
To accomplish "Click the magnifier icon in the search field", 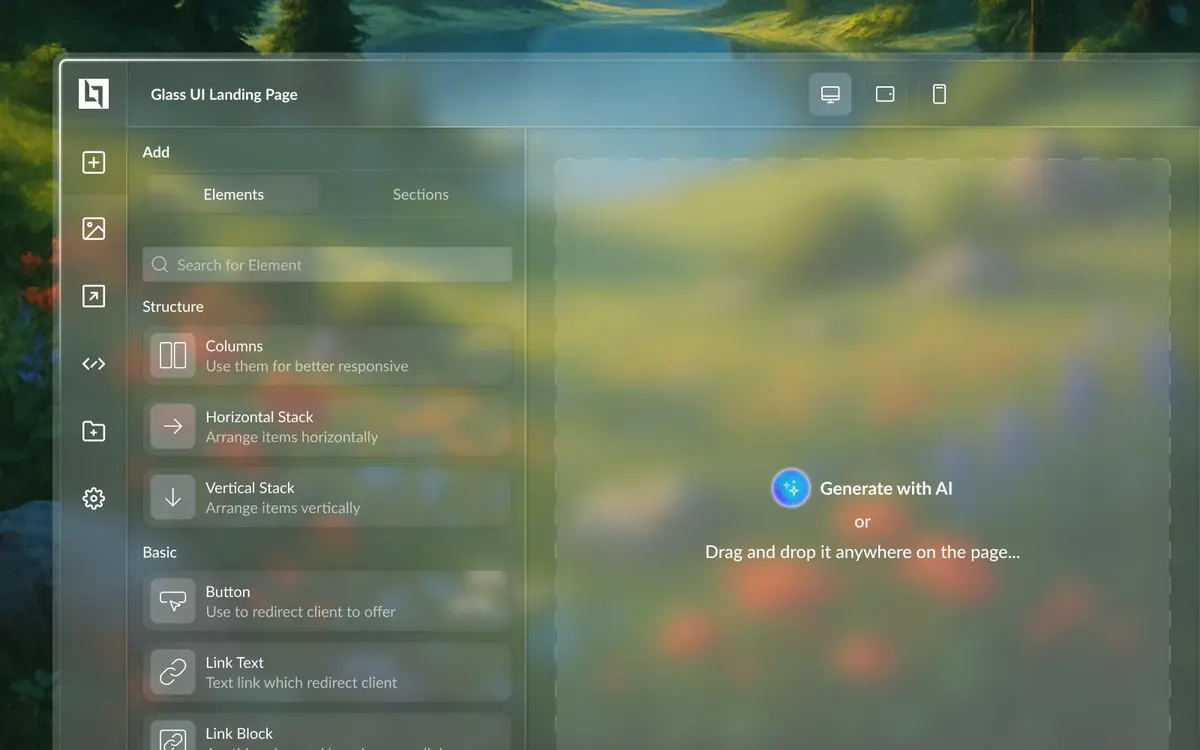I will 160,264.
